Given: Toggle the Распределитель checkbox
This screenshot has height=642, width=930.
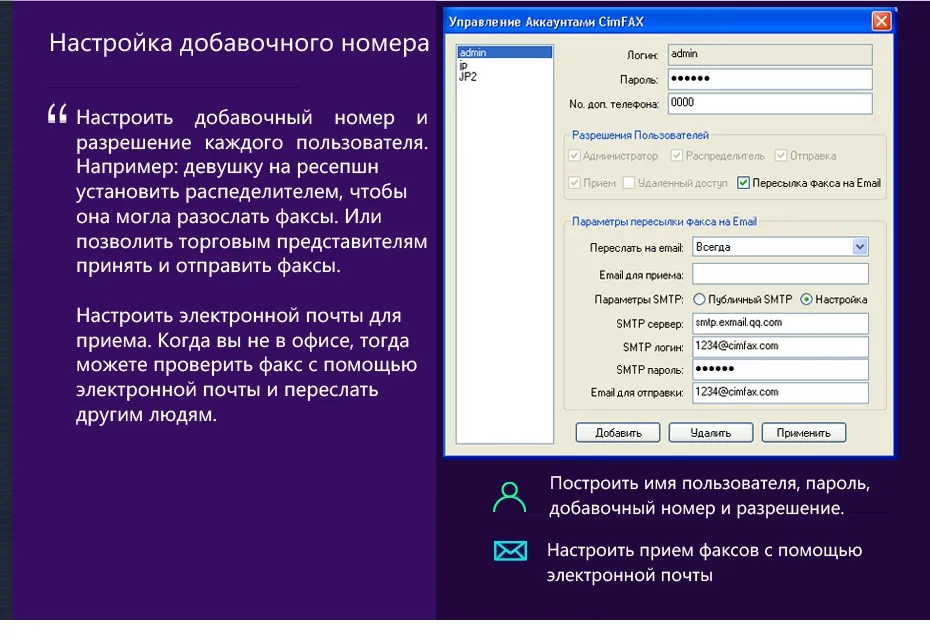Looking at the screenshot, I should 677,155.
